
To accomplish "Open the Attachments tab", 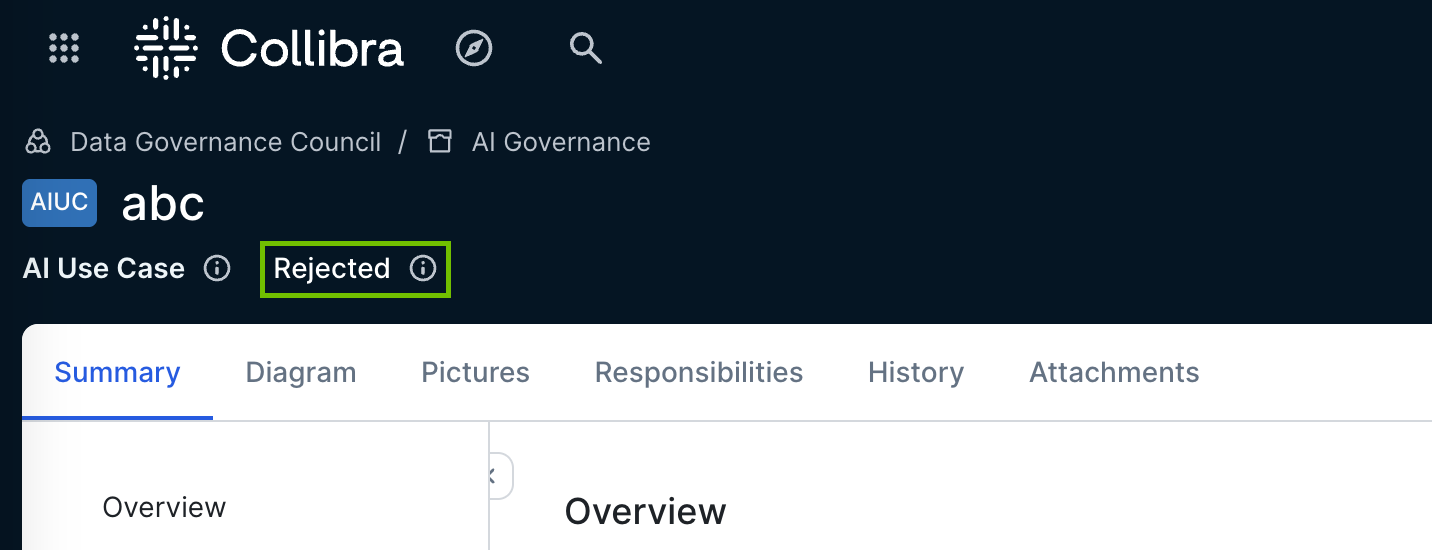I will click(x=1114, y=373).
